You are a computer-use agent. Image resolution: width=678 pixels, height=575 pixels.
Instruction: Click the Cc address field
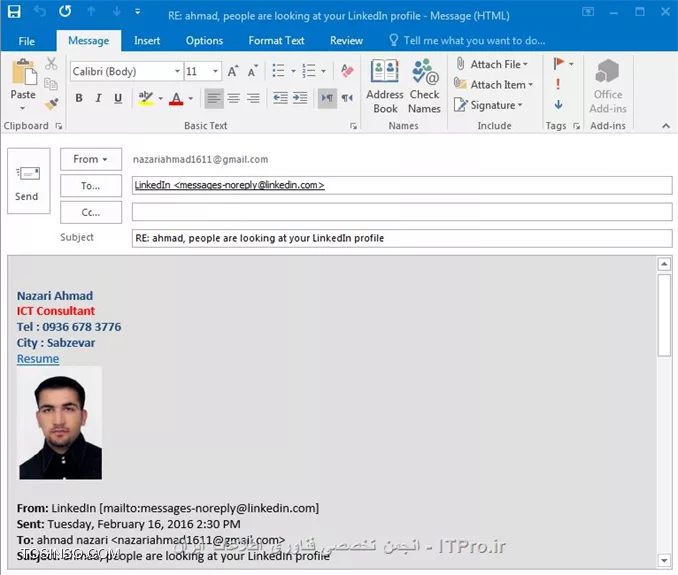402,212
